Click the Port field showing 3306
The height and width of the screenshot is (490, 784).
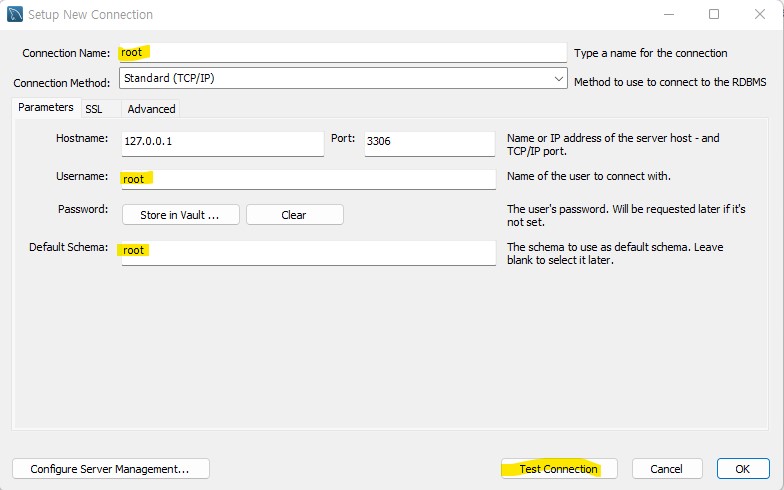tap(430, 144)
